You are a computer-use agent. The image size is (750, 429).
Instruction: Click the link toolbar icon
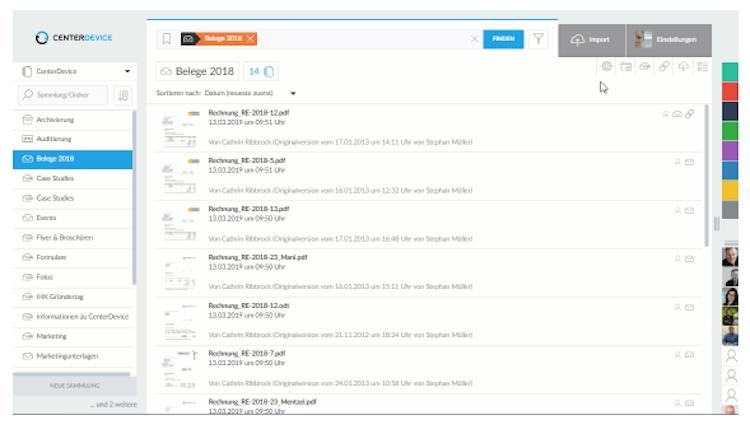pos(664,66)
